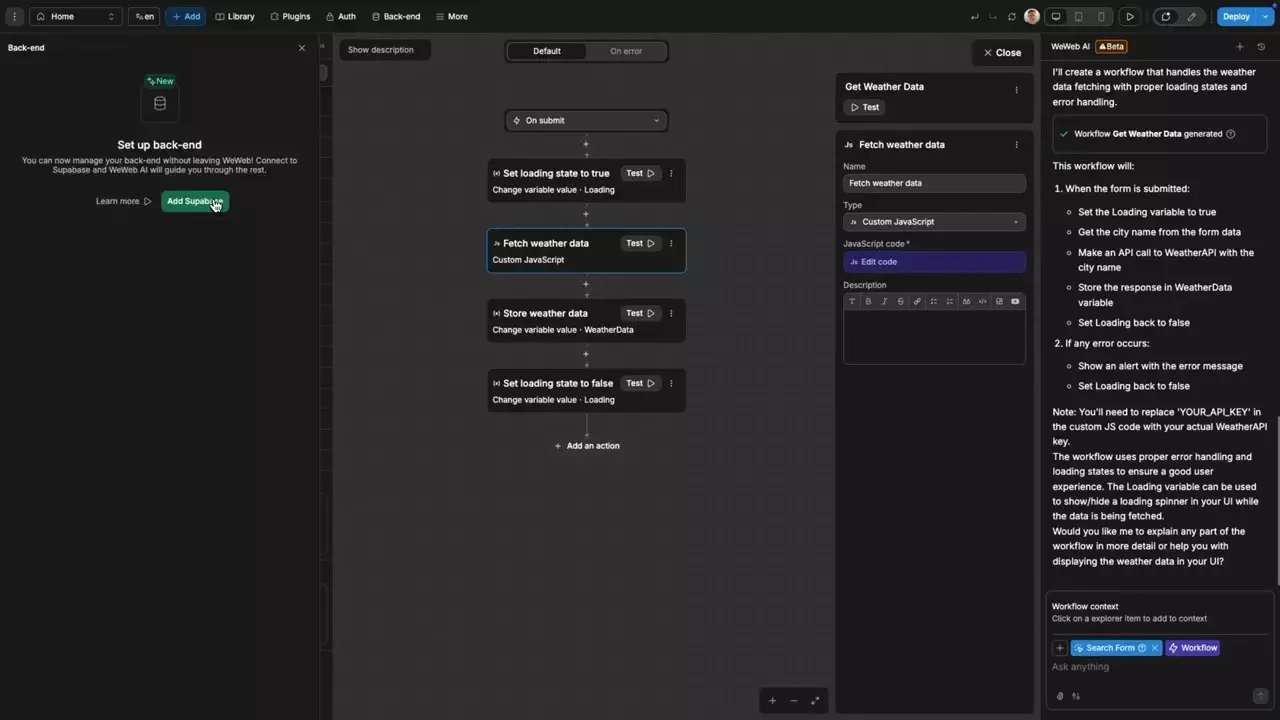Select the italic formatting icon
Image resolution: width=1280 pixels, height=720 pixels.
click(x=884, y=301)
